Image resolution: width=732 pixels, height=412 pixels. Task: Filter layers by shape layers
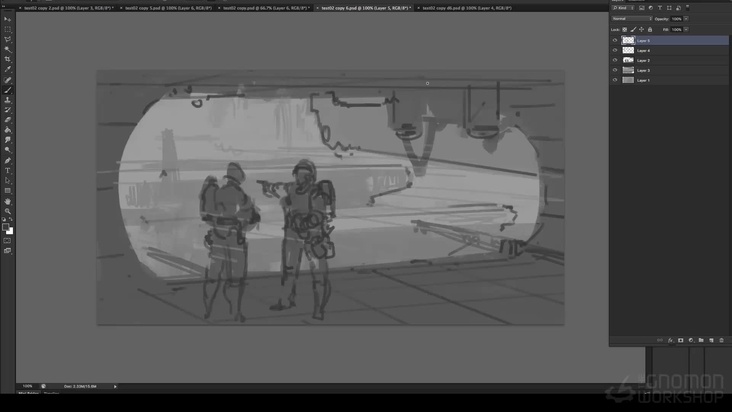point(669,8)
